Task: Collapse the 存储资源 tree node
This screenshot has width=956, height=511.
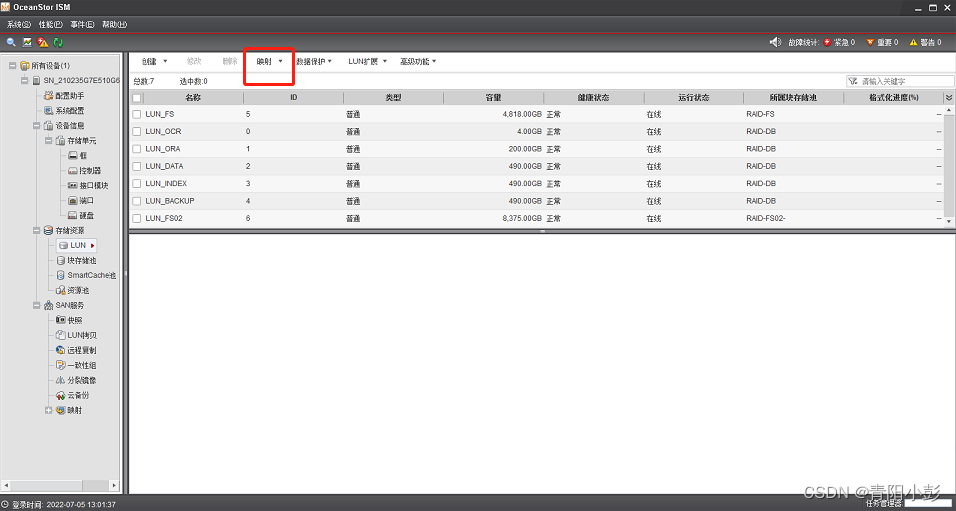Action: coord(37,230)
